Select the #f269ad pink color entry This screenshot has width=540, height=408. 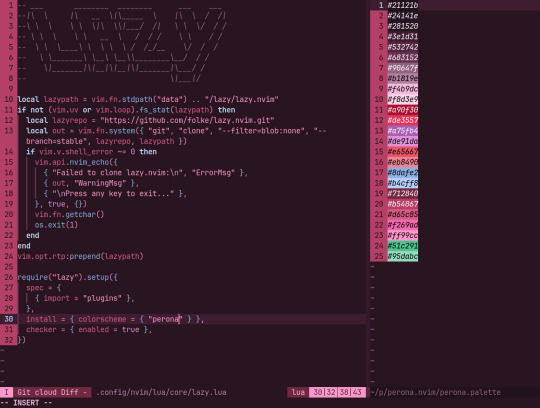coord(403,225)
